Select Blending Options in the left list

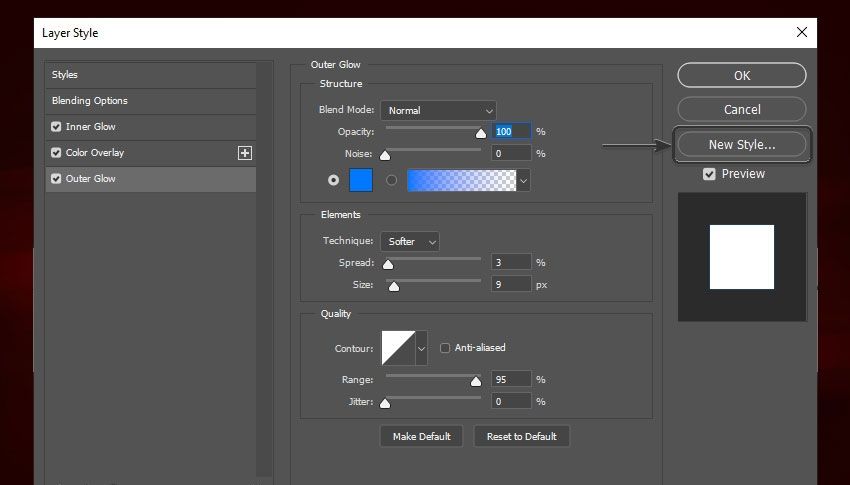pos(151,101)
